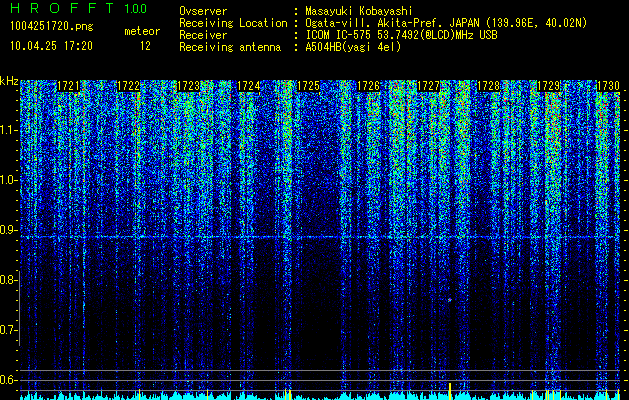This screenshot has width=629, height=400.
Task: Click the 1727 time marker
Action: click(428, 86)
